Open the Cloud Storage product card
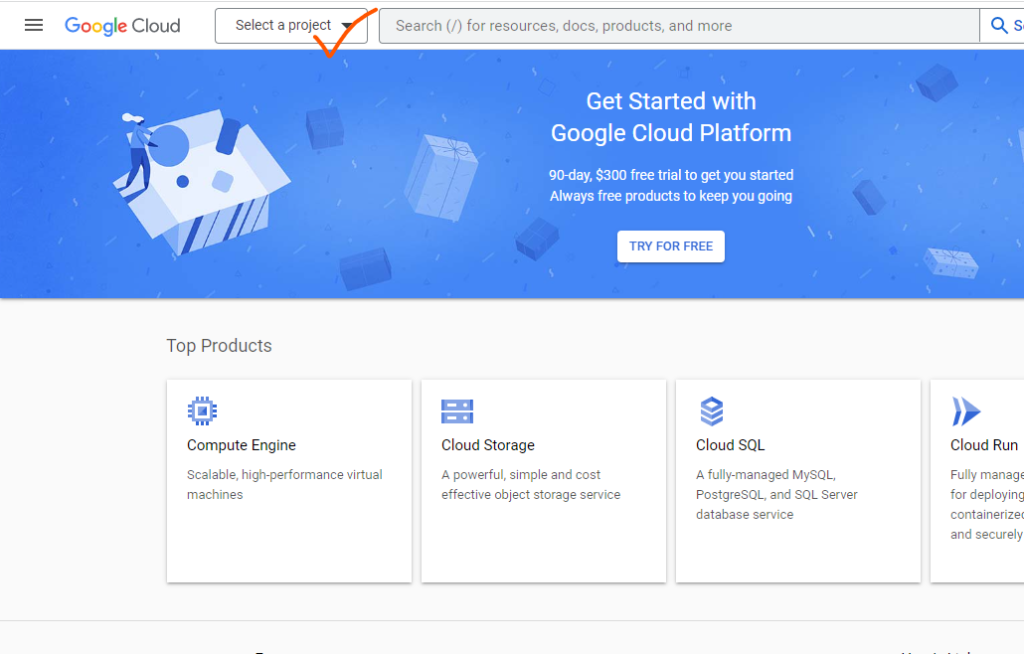The height and width of the screenshot is (654, 1024). point(543,481)
